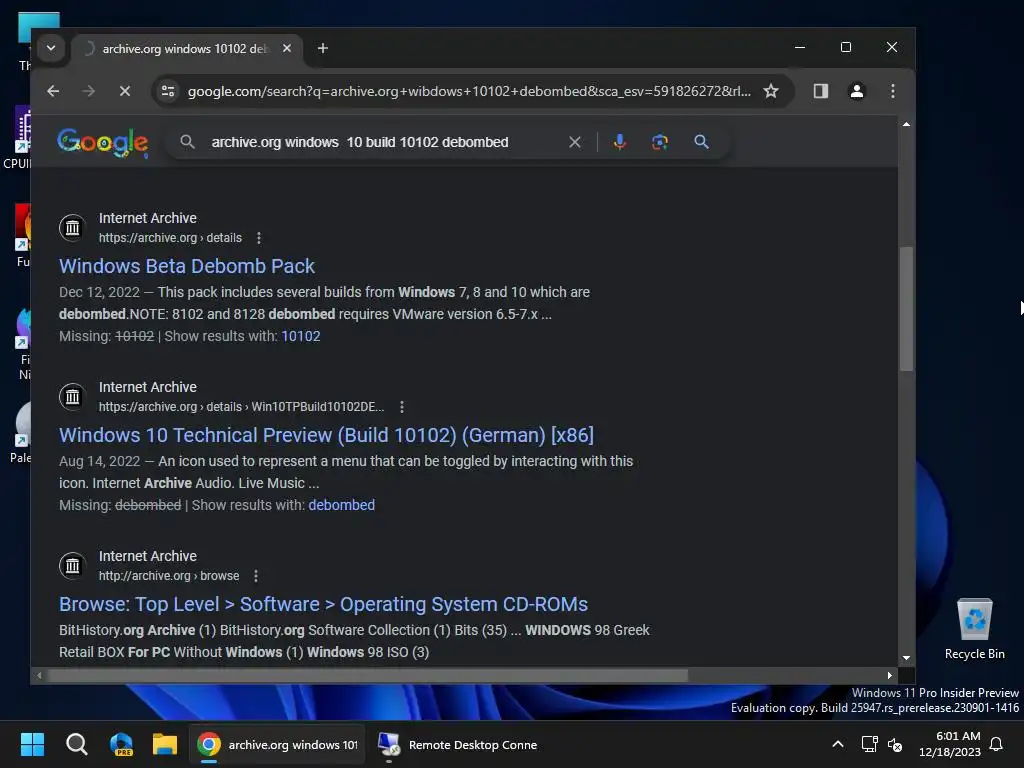Screen dimensions: 1024x768
Task: Click Internet Archive favicon of German build result
Action: coord(72,397)
